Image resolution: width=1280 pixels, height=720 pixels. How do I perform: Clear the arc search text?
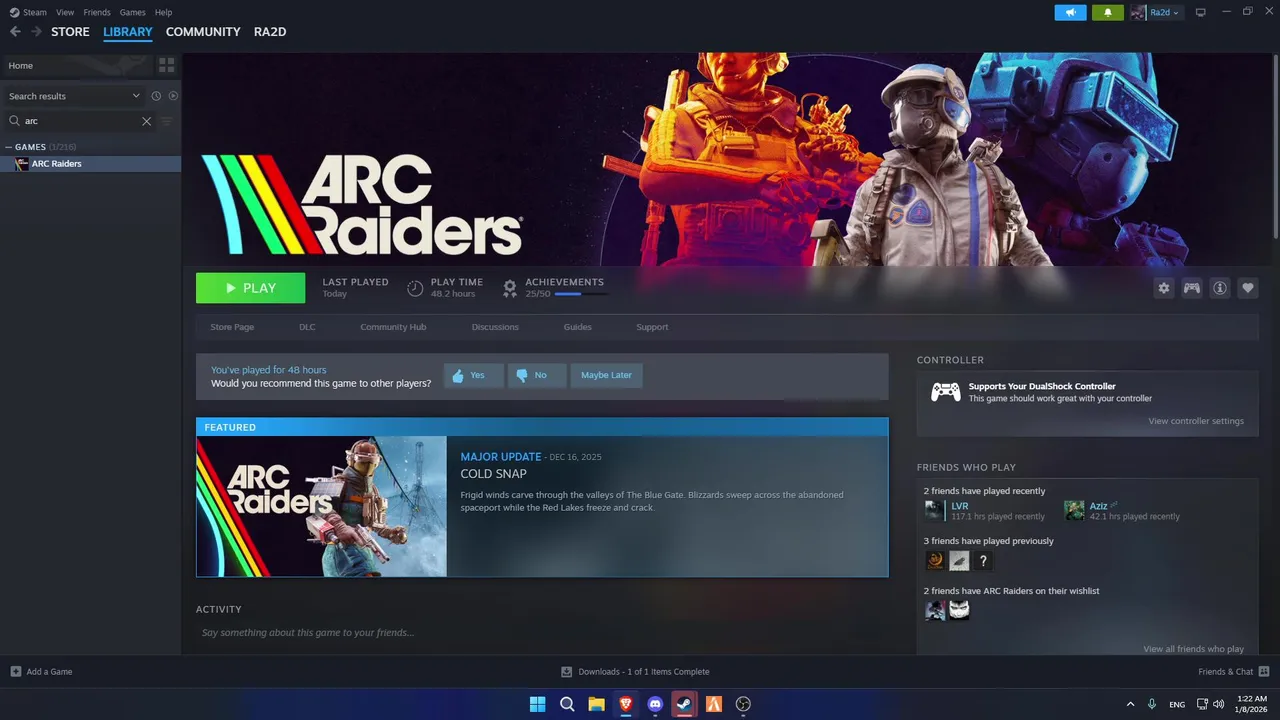(x=146, y=121)
